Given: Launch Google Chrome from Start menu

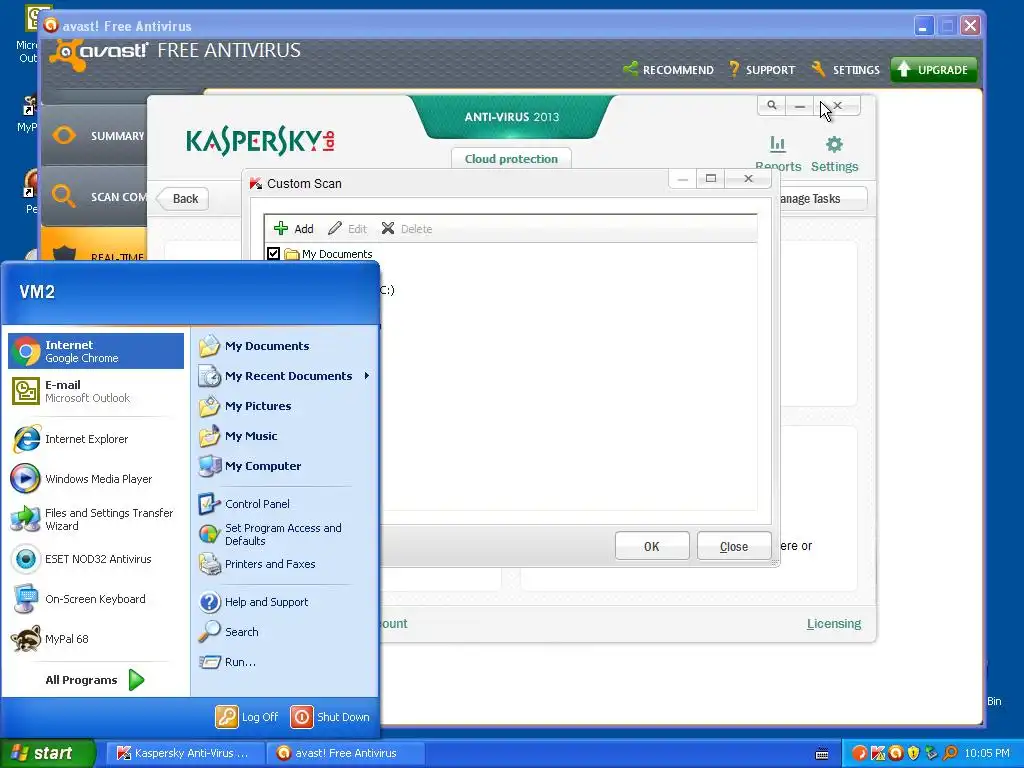Looking at the screenshot, I should 96,351.
